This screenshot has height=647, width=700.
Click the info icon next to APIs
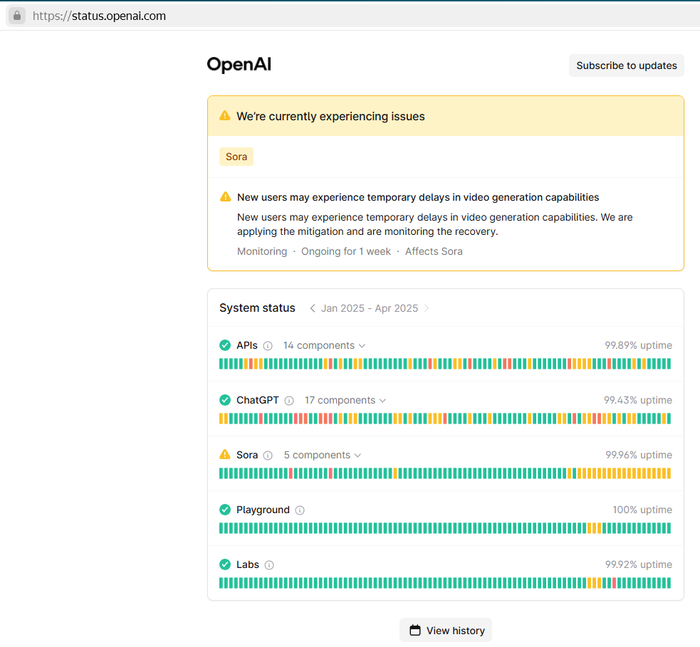(268, 346)
